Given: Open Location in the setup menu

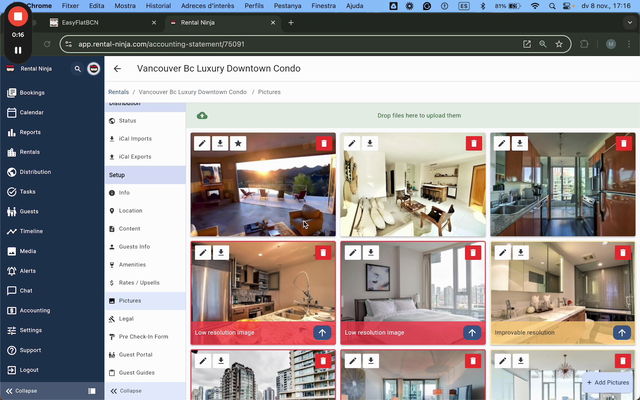Looking at the screenshot, I should tap(145, 211).
